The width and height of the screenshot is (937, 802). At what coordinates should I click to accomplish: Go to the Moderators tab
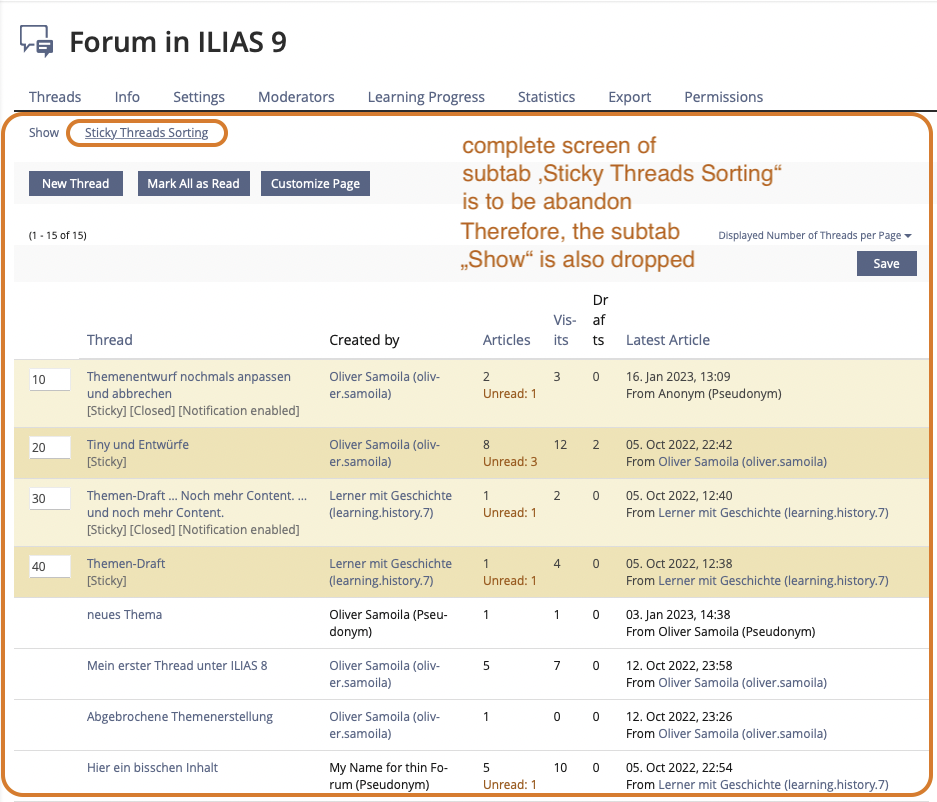296,97
